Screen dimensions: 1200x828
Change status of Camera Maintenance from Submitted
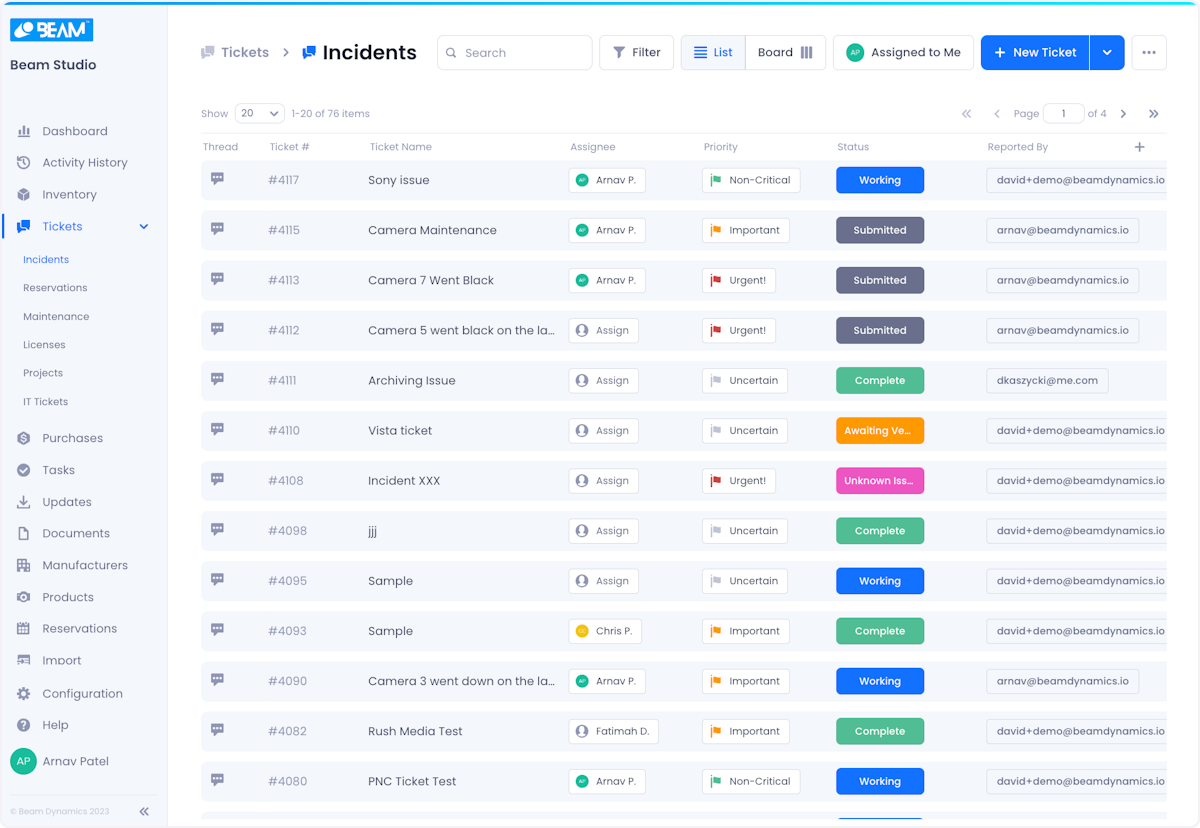880,230
